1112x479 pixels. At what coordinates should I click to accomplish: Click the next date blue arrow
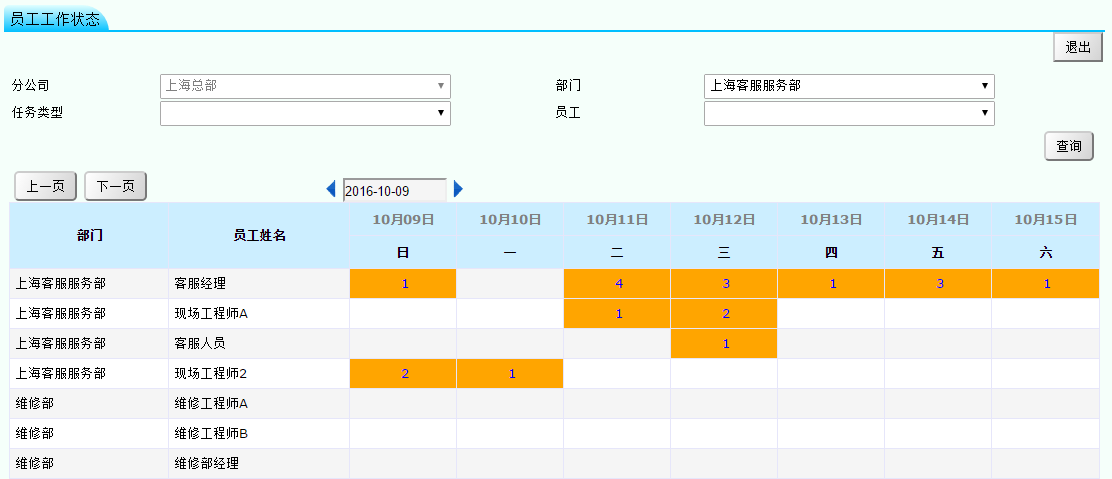click(x=458, y=189)
